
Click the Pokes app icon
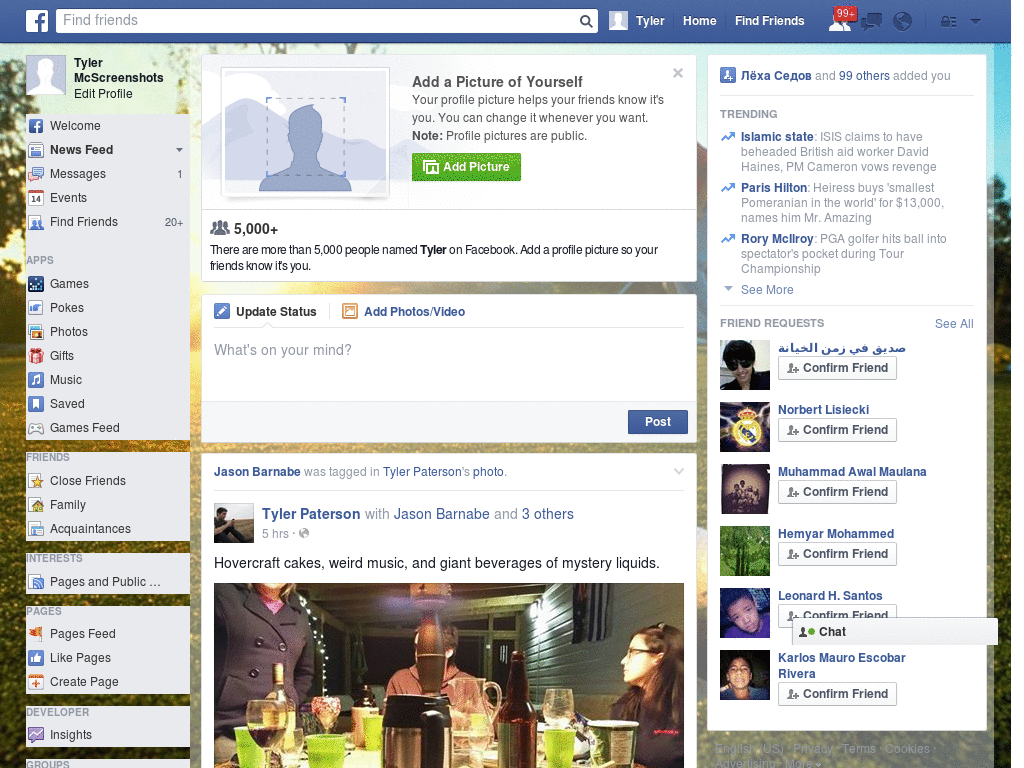(x=36, y=308)
